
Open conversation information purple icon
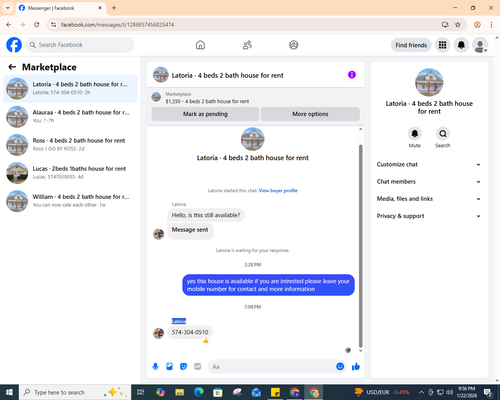(352, 75)
